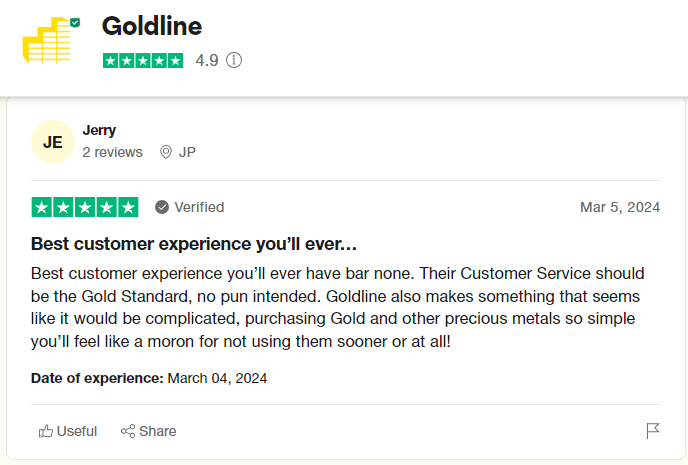This screenshot has height=465, width=688.
Task: Open the 'Best customer experience you'll ever…' title
Action: coord(194,243)
